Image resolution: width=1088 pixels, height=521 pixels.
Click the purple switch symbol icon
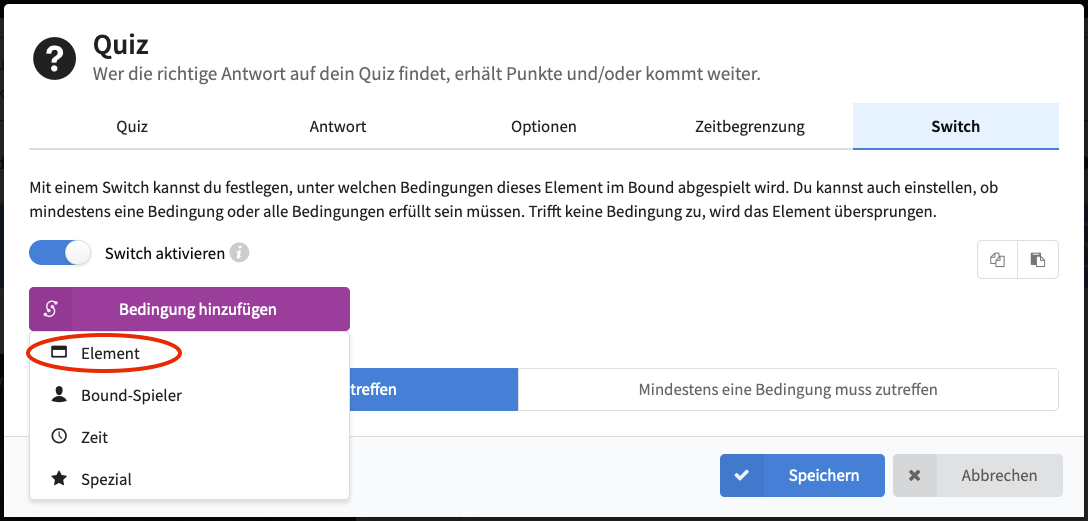51,309
